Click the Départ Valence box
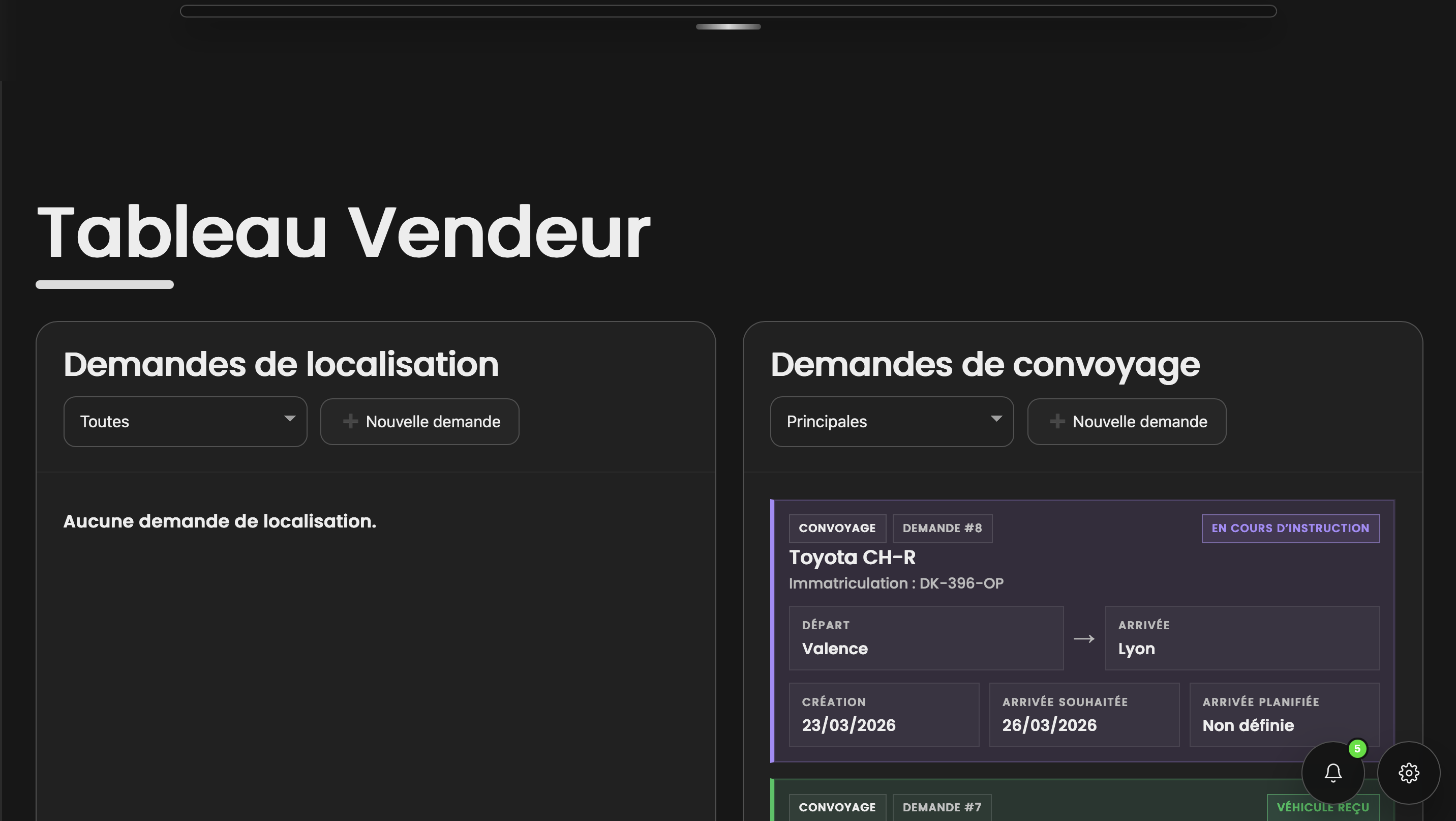The image size is (1456, 821). point(925,638)
